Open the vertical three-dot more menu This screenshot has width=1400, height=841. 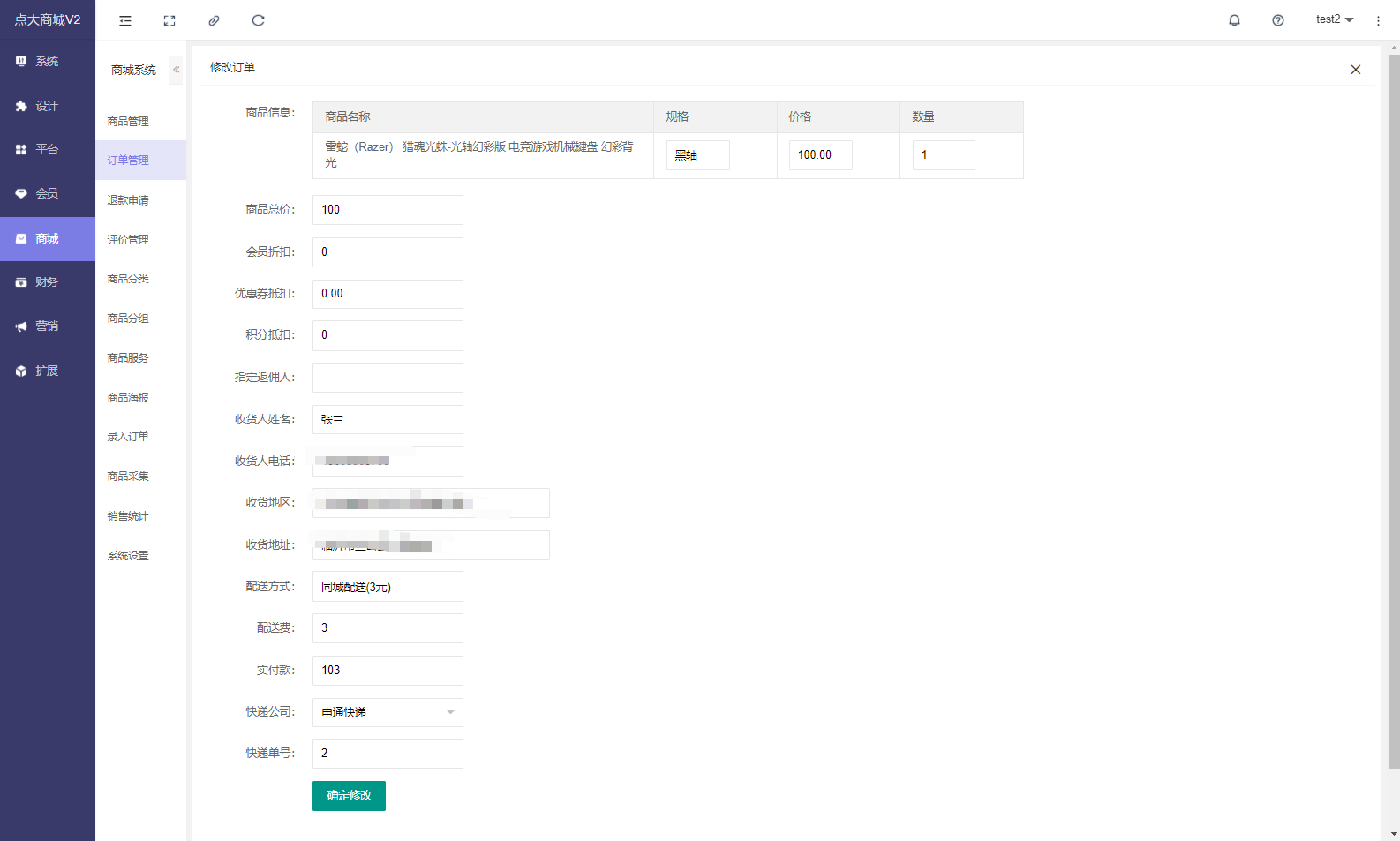[1378, 20]
